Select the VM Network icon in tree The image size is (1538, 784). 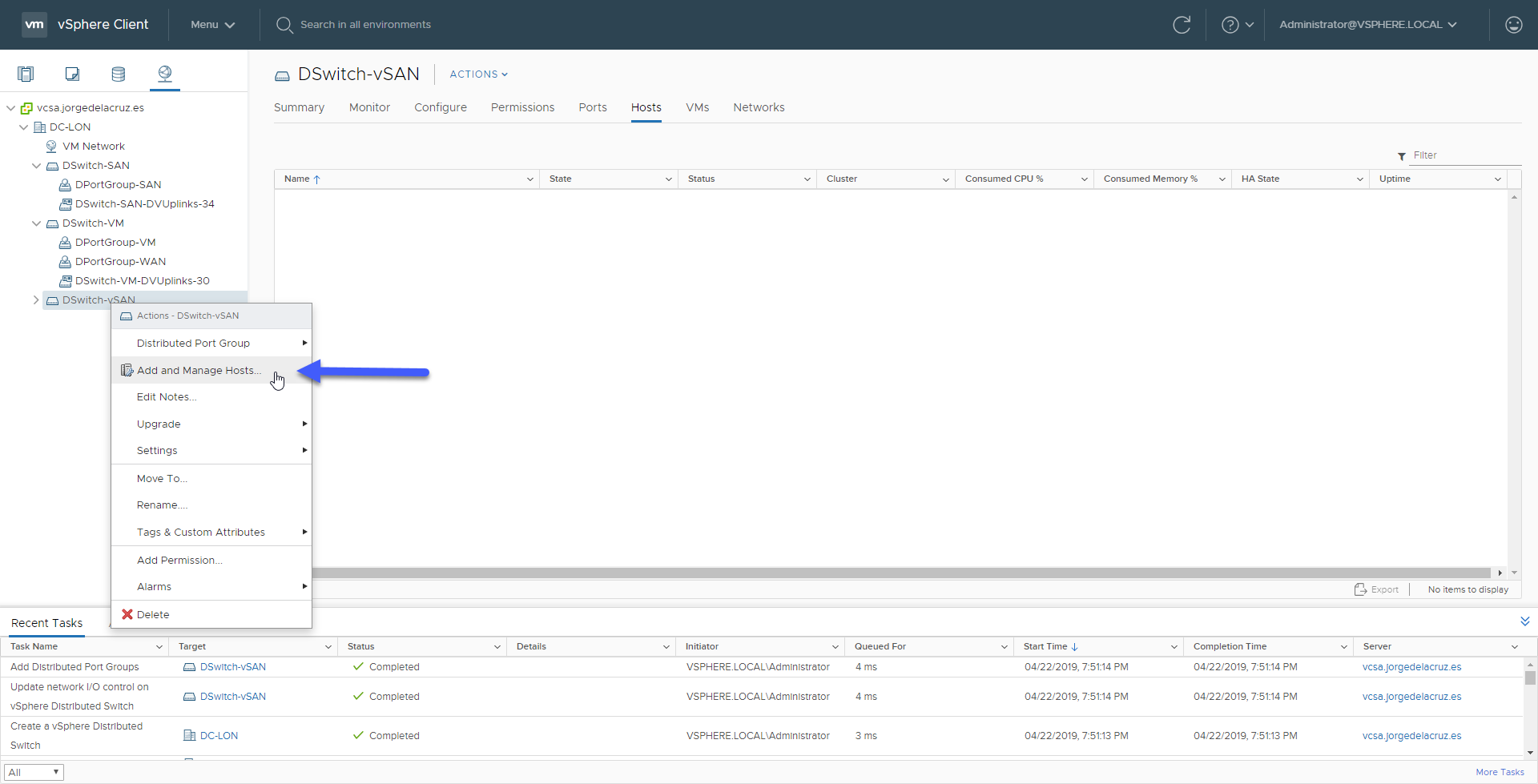(51, 147)
